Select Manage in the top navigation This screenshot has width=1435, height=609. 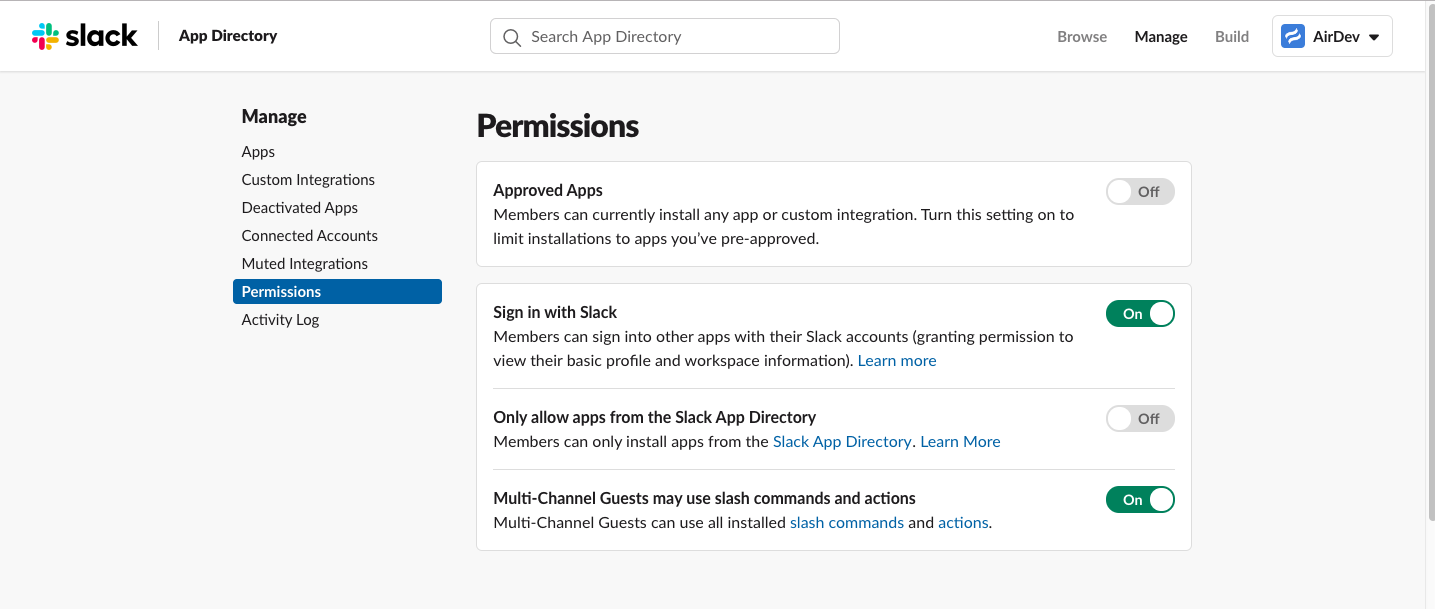pos(1160,37)
